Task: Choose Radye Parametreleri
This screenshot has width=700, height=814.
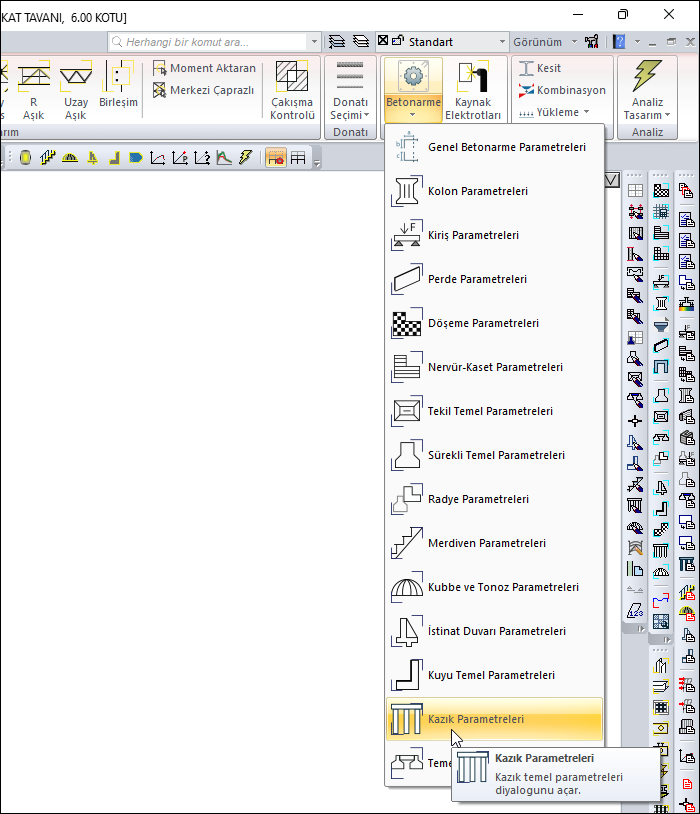Action: pos(494,499)
